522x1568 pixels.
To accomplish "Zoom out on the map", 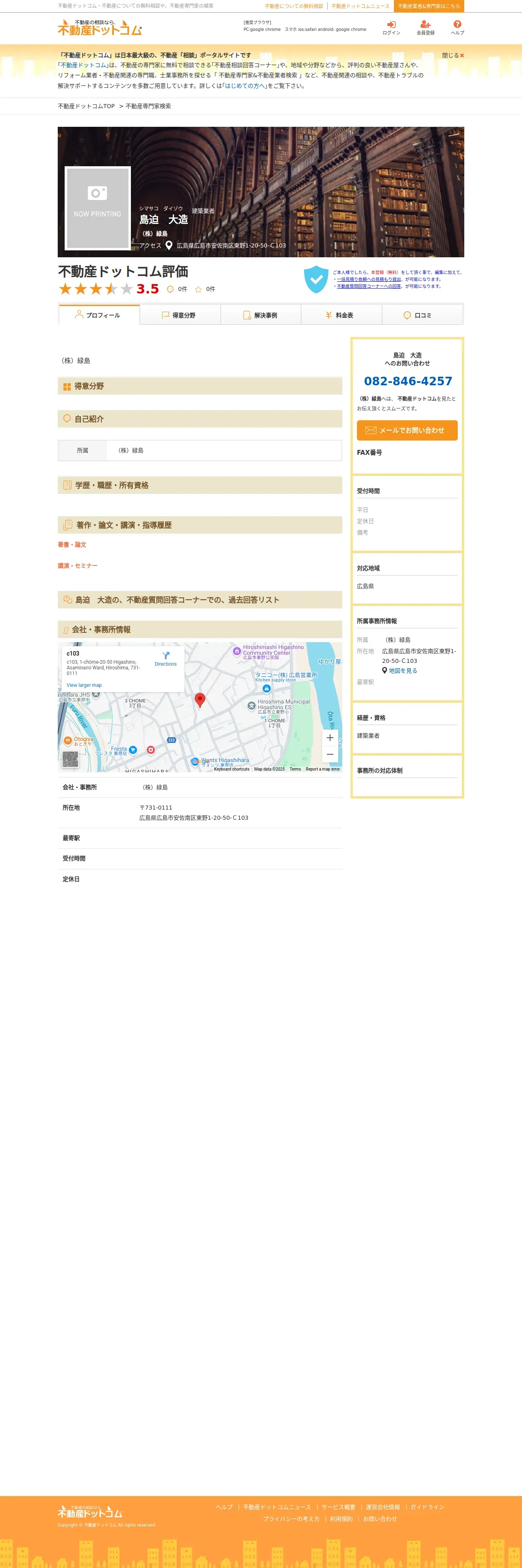I will coord(330,754).
